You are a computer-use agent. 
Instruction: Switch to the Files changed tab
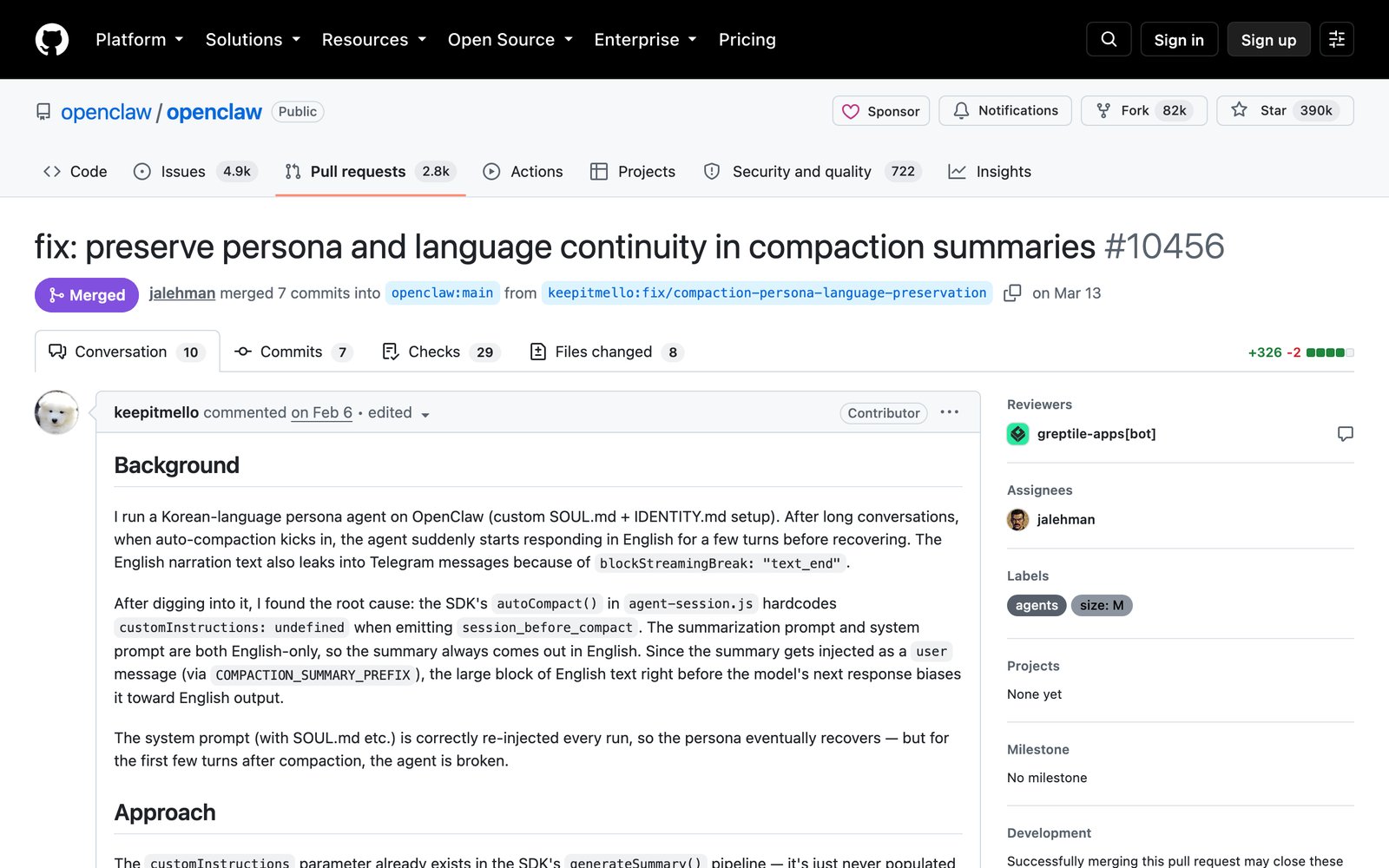point(606,352)
